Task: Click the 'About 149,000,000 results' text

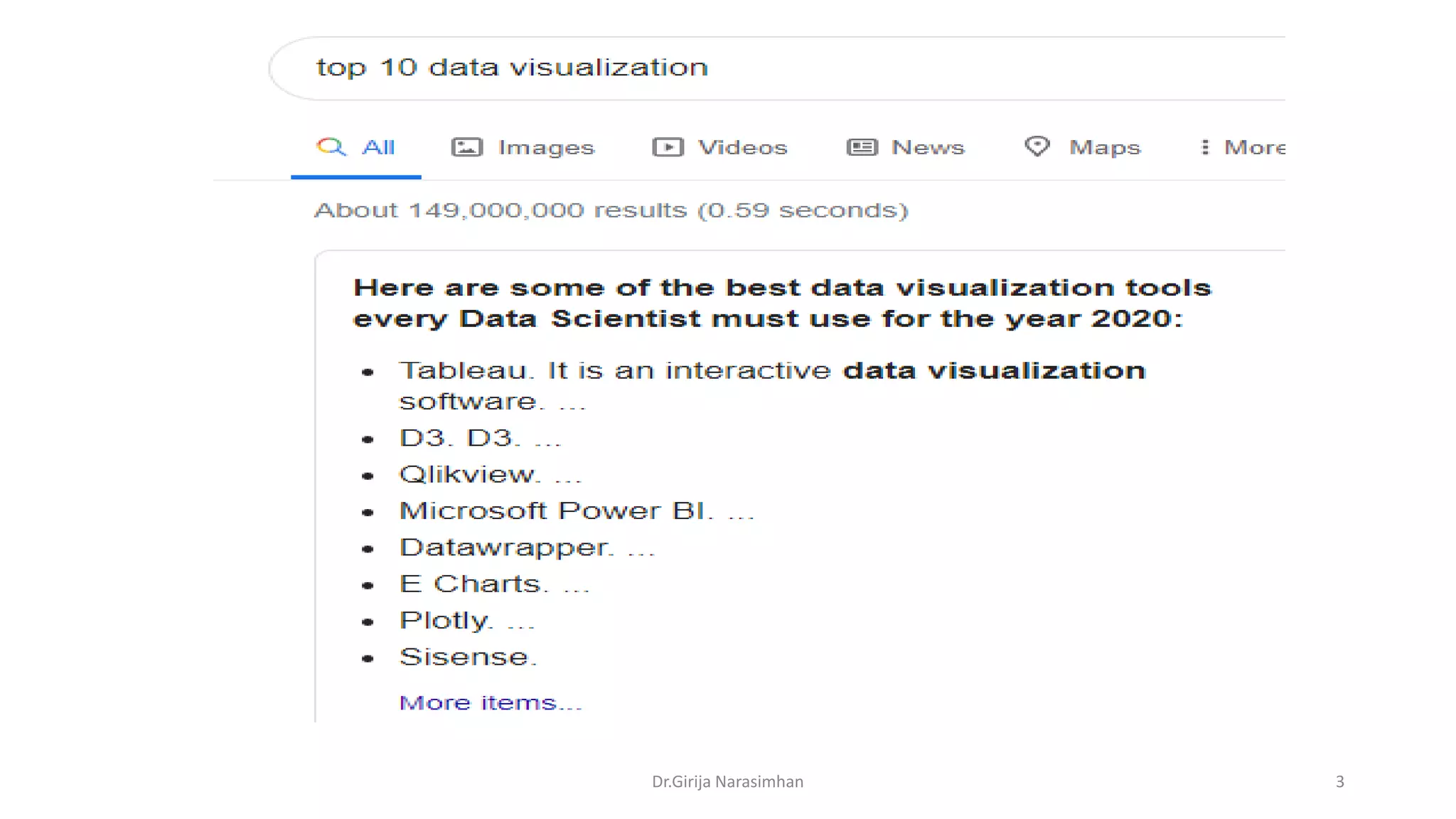Action: point(611,210)
